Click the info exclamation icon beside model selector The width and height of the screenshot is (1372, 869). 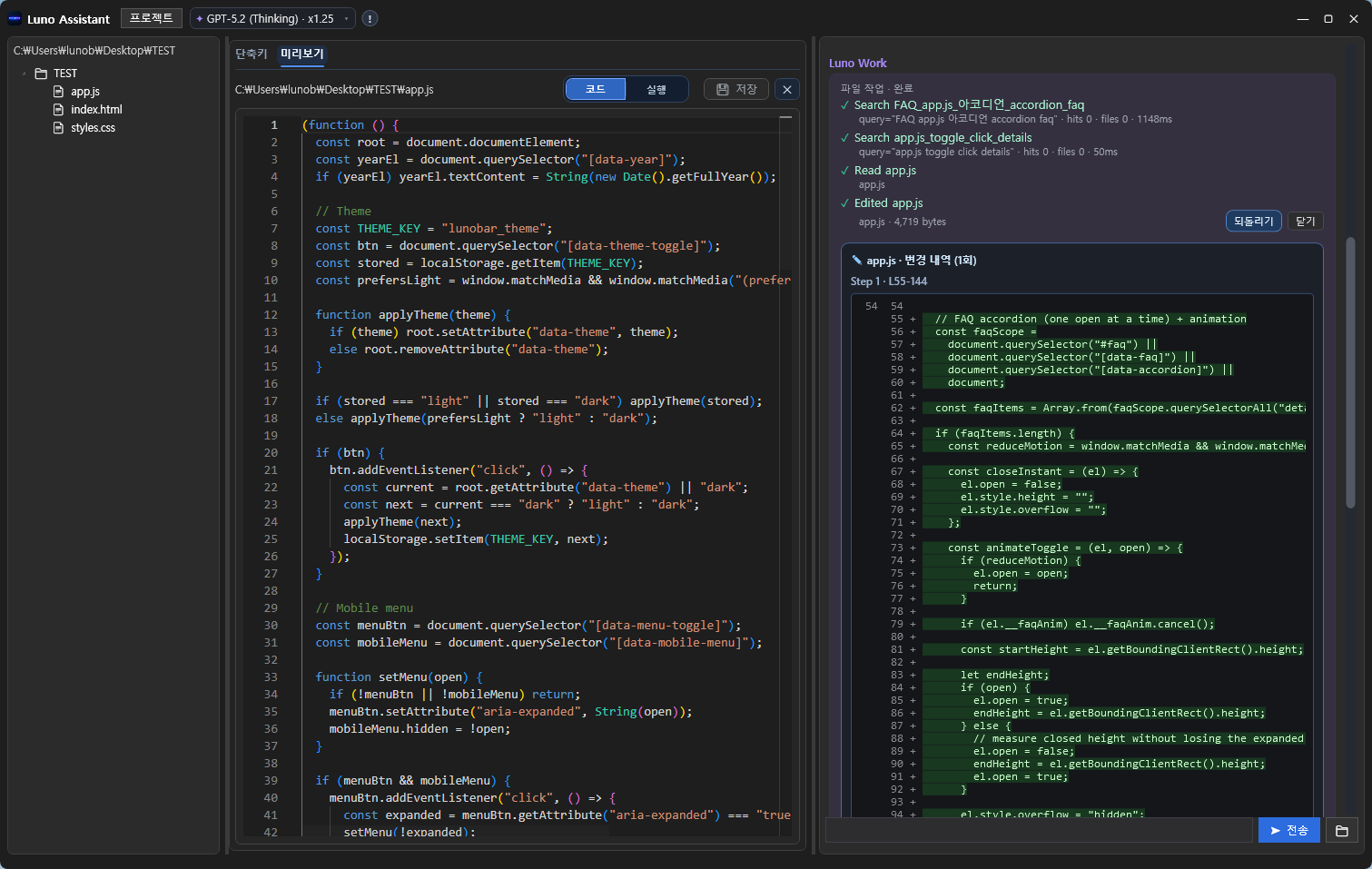click(x=370, y=18)
